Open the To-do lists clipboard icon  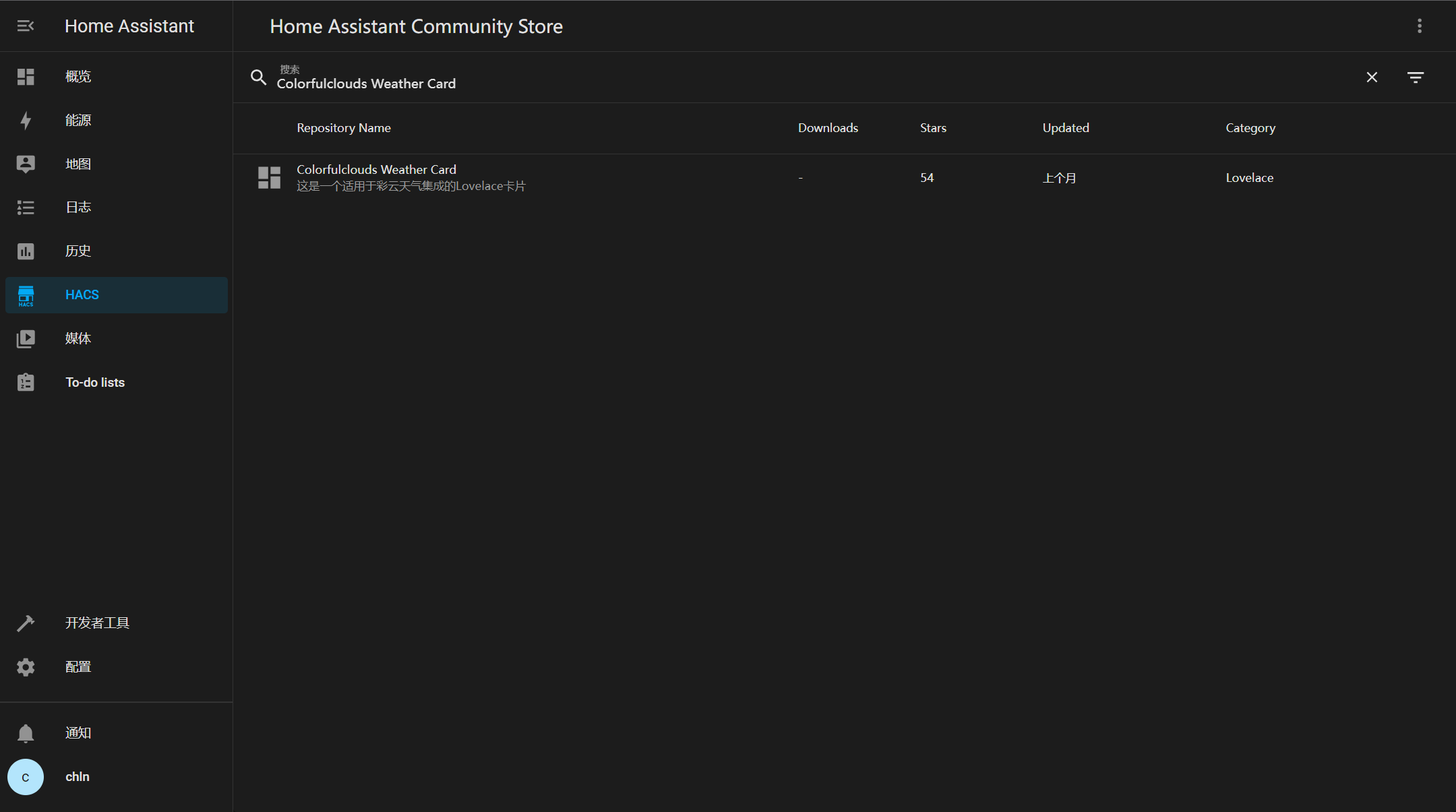click(26, 382)
